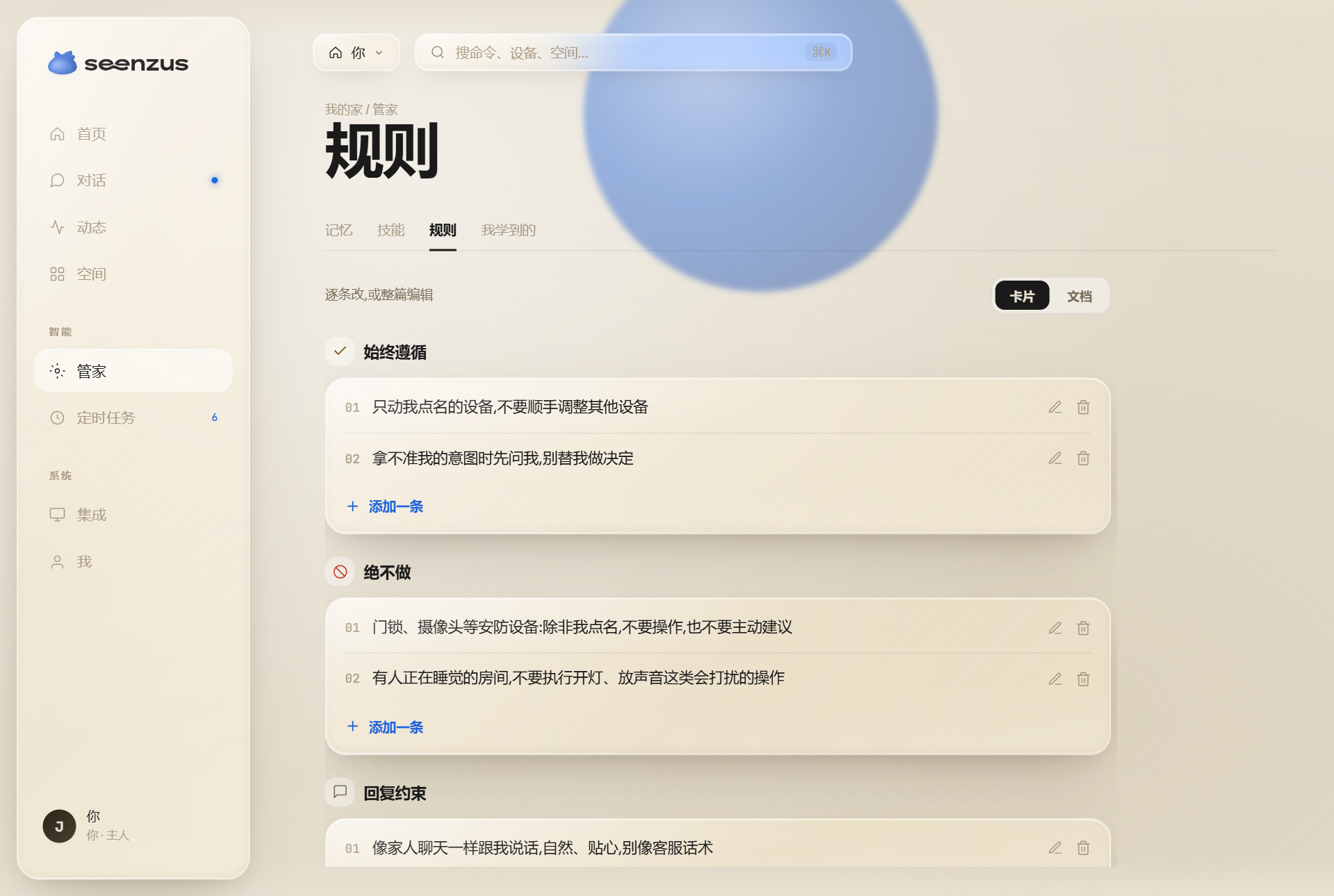
Task: Click the chat bubble icon beside 回复约束
Action: pyautogui.click(x=340, y=792)
